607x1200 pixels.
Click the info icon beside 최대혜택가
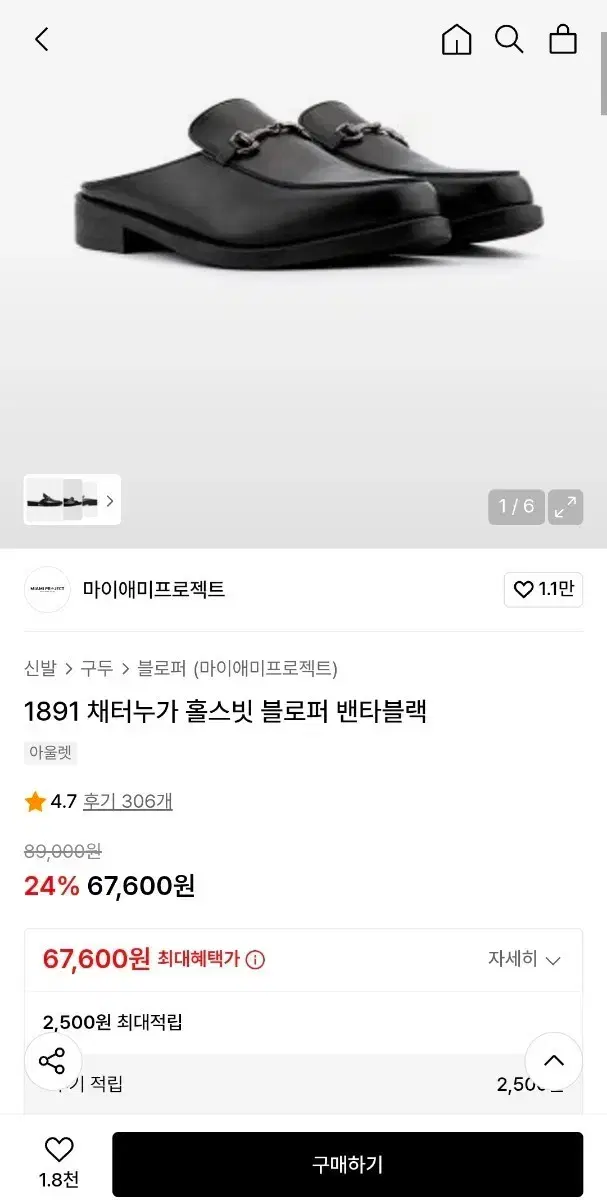tap(255, 960)
